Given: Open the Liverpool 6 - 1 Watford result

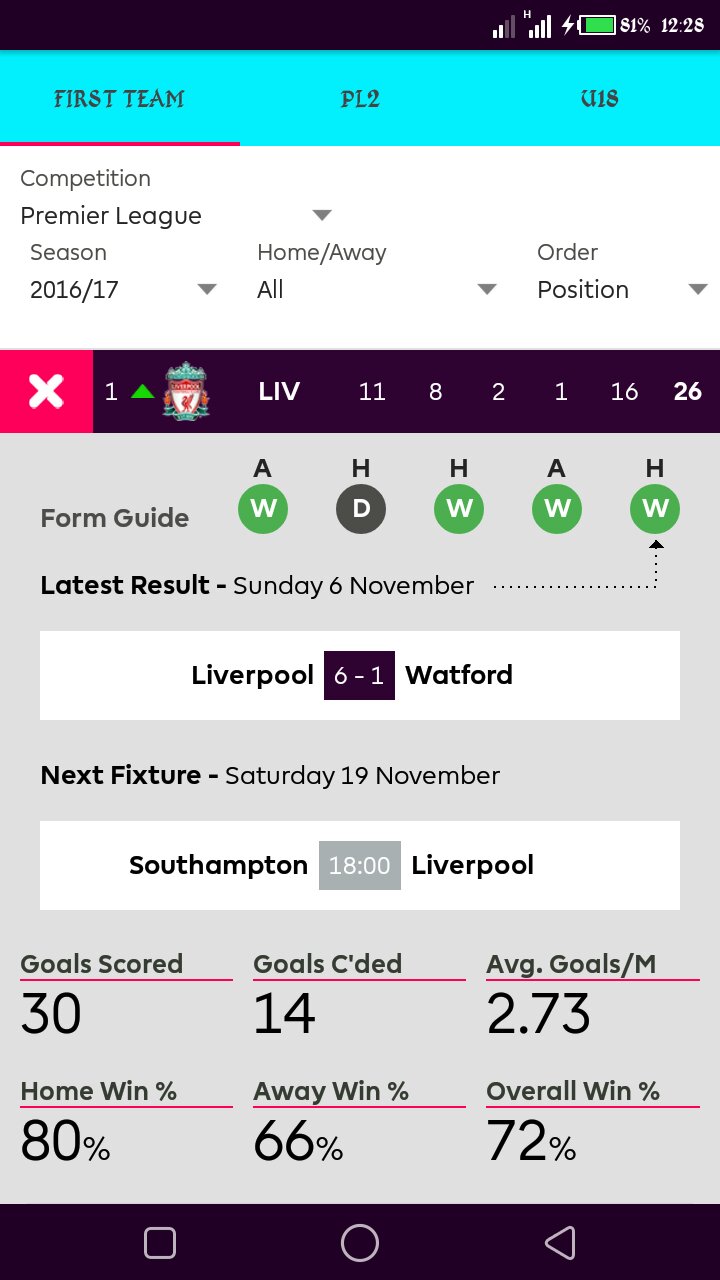Looking at the screenshot, I should pyautogui.click(x=360, y=675).
